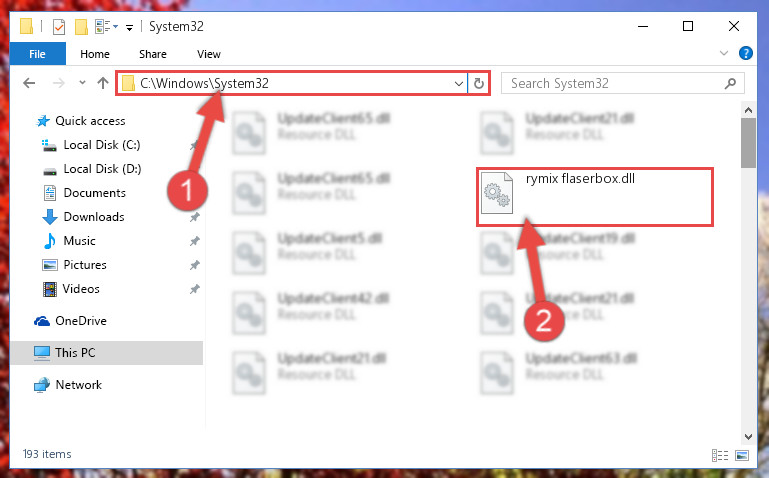Switch to the View ribbon tab

209,54
